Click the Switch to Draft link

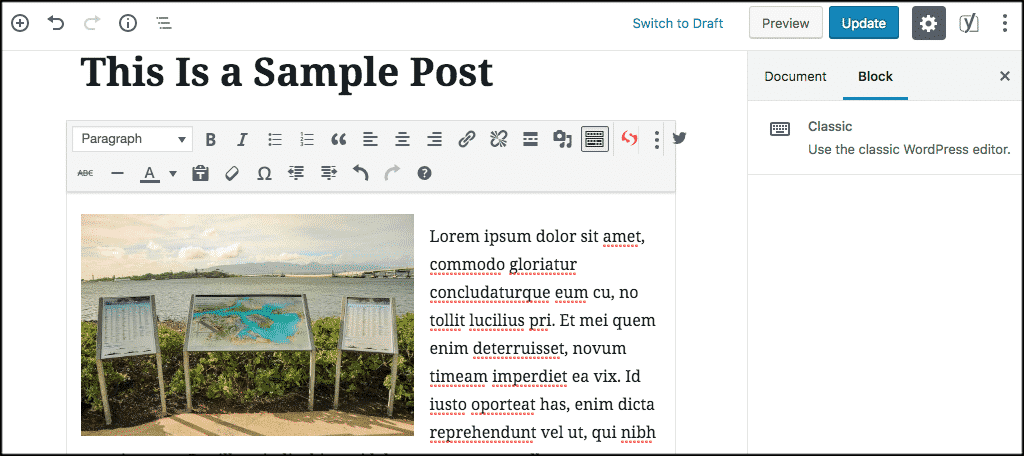pos(678,23)
